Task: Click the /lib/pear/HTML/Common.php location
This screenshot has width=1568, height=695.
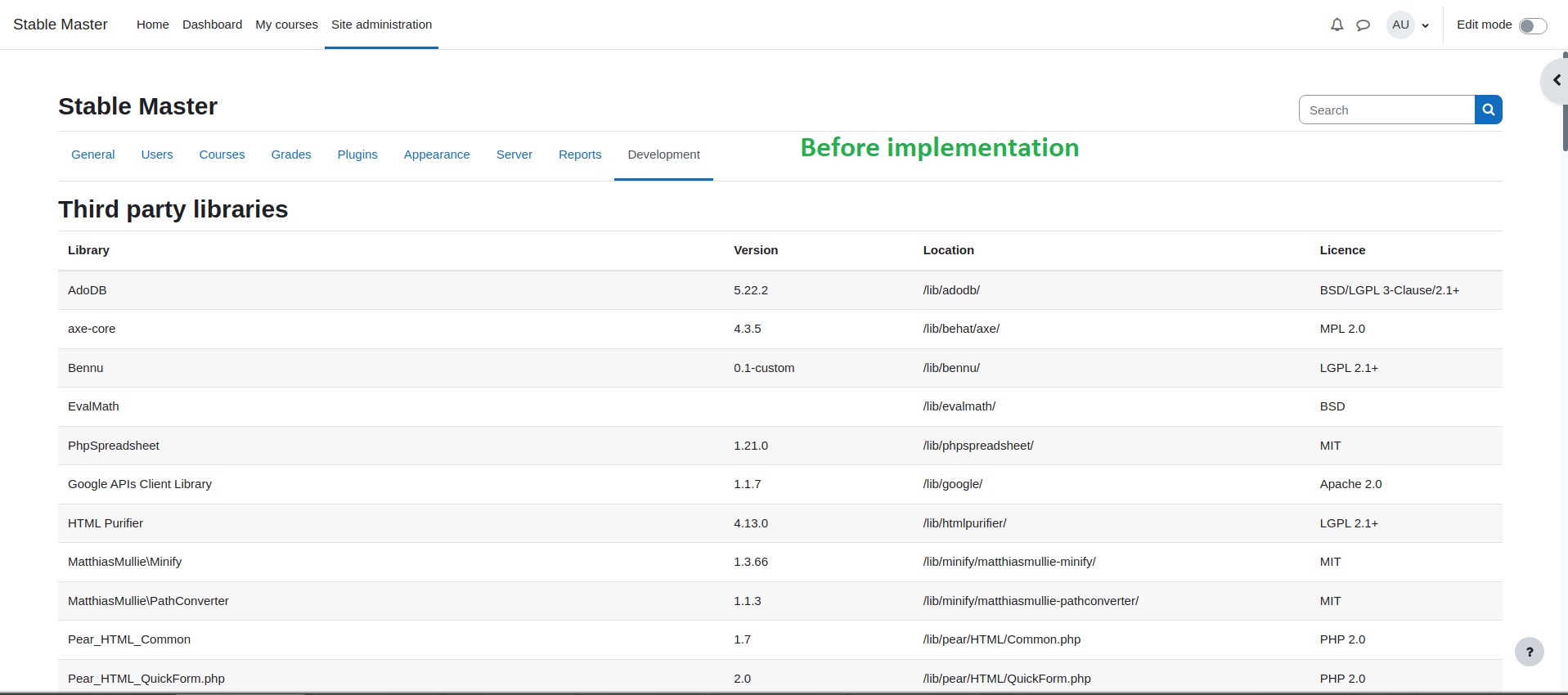Action: coord(1002,639)
